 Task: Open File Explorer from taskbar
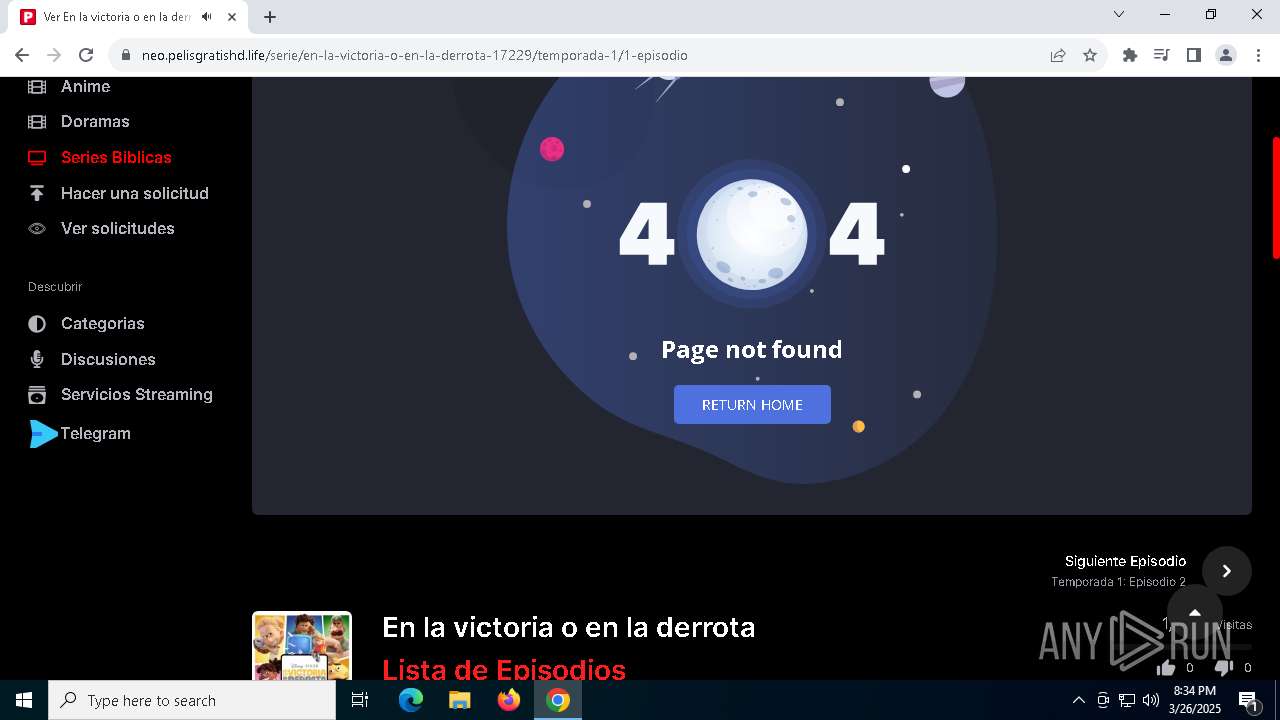click(x=460, y=700)
